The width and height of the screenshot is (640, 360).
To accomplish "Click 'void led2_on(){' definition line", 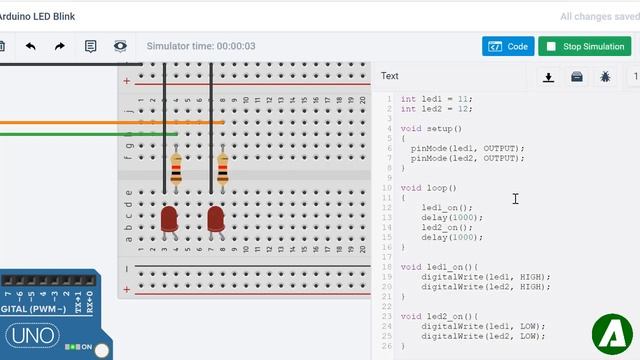I will [439, 316].
